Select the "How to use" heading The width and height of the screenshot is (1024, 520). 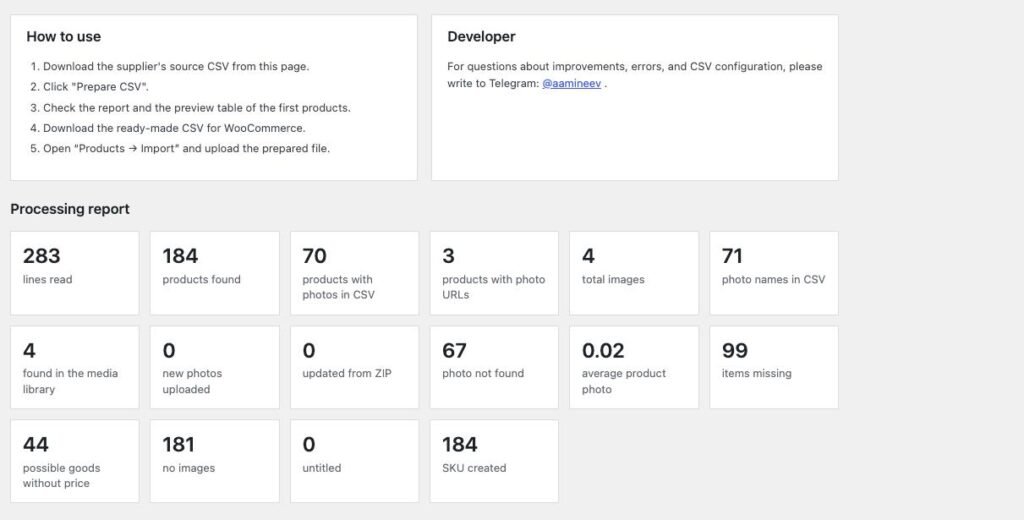[63, 37]
